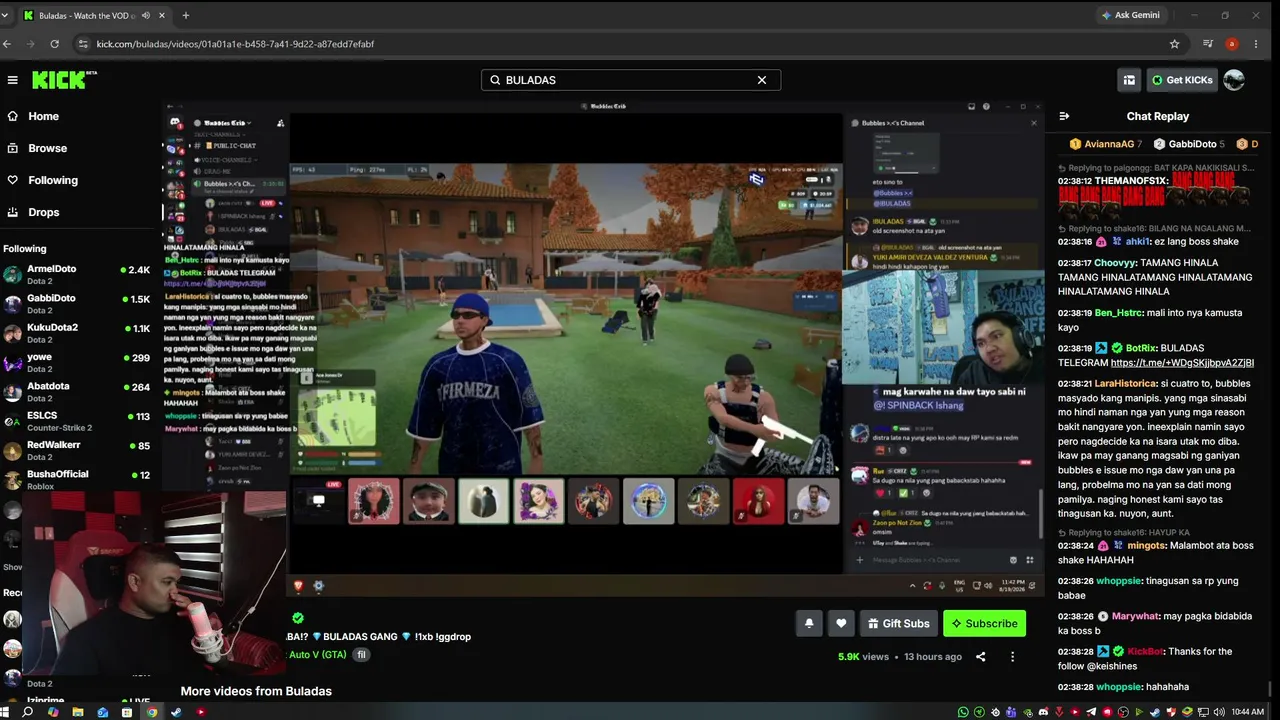Open KukuDota2's followed channel

(78, 333)
